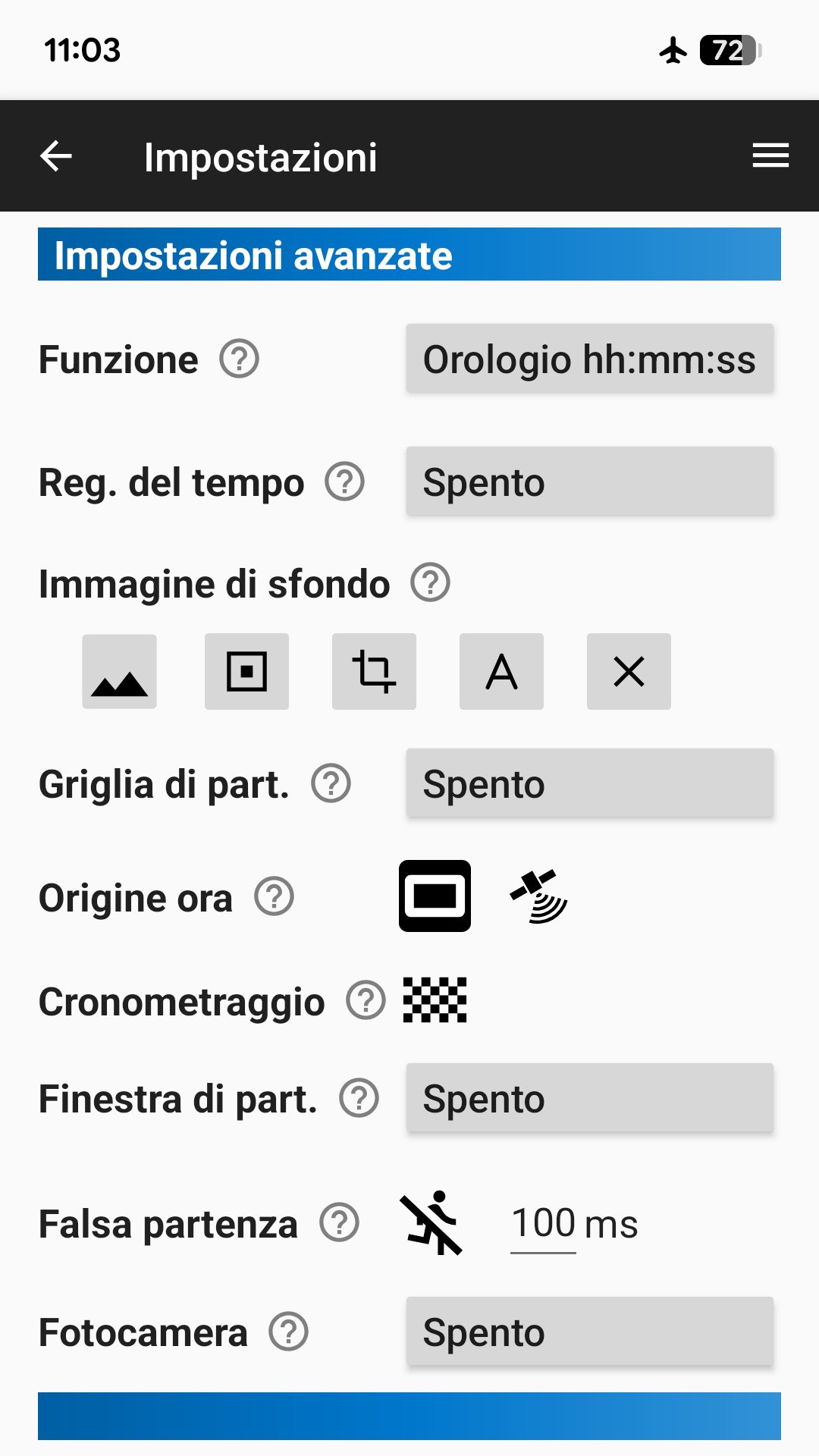The width and height of the screenshot is (819, 1456).
Task: Select GPS satellite as time source
Action: [539, 896]
